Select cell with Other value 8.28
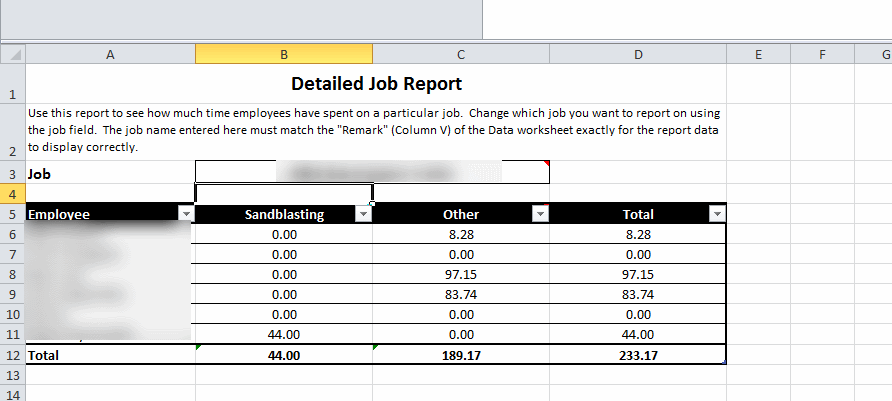 (x=461, y=234)
